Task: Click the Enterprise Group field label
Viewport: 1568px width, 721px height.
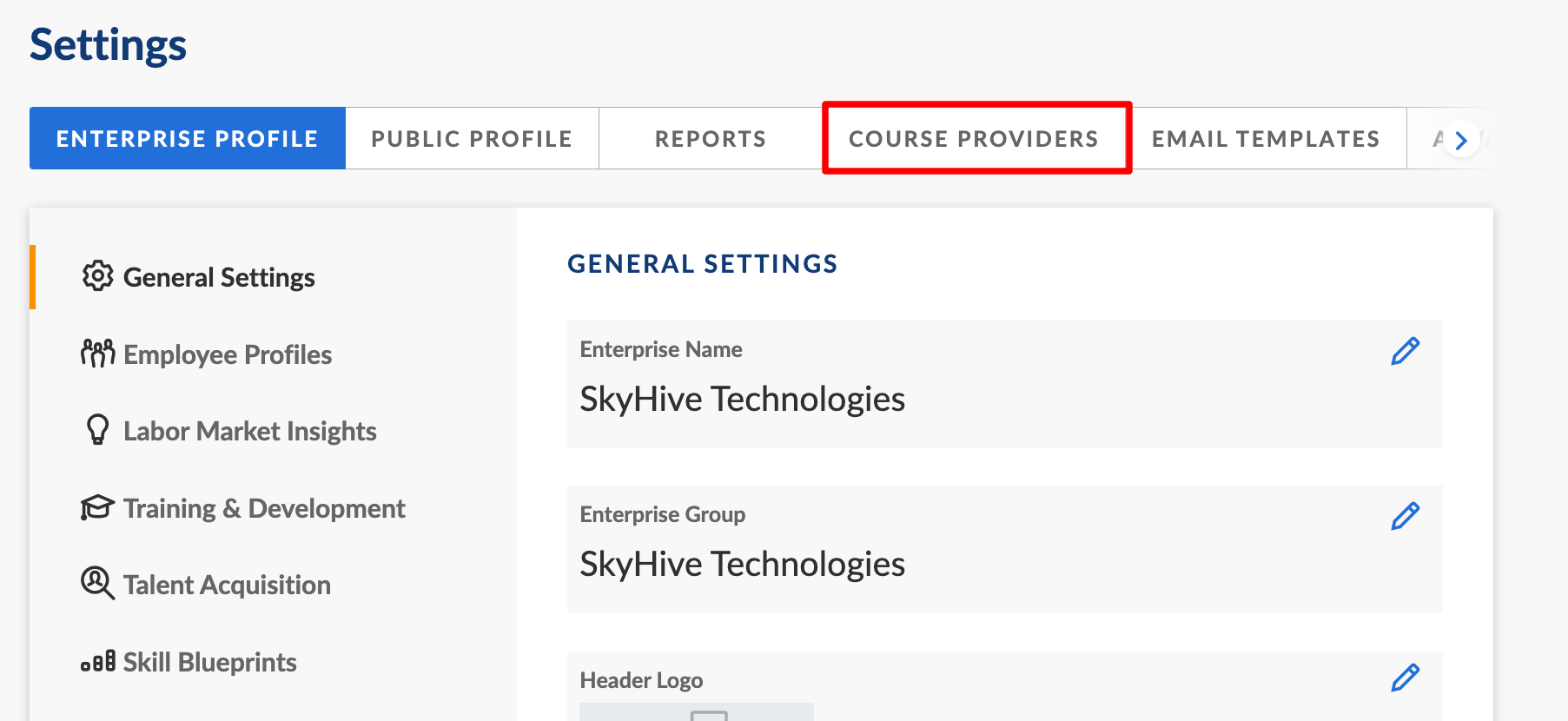Action: pos(663,514)
